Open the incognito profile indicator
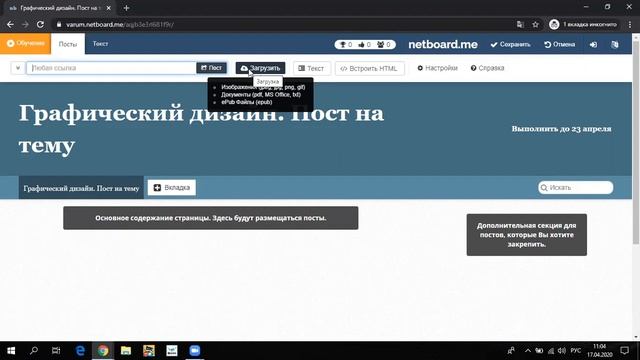This screenshot has width=640, height=360. (x=584, y=24)
